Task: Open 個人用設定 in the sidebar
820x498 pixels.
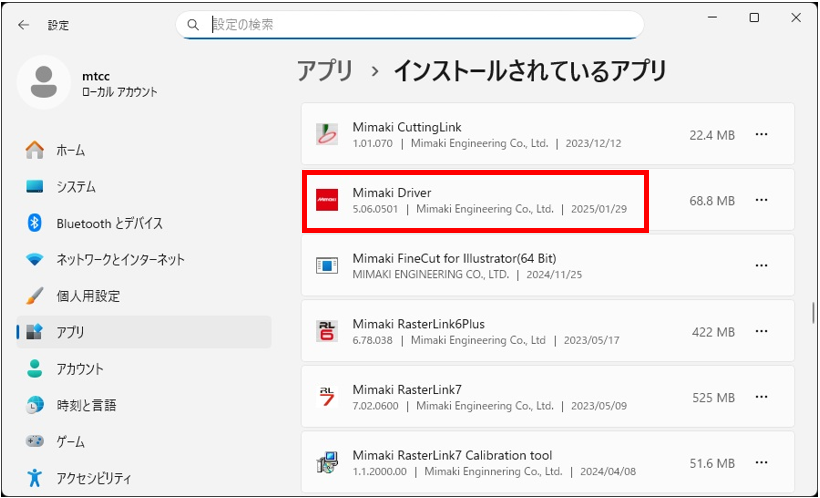Action: 87,296
